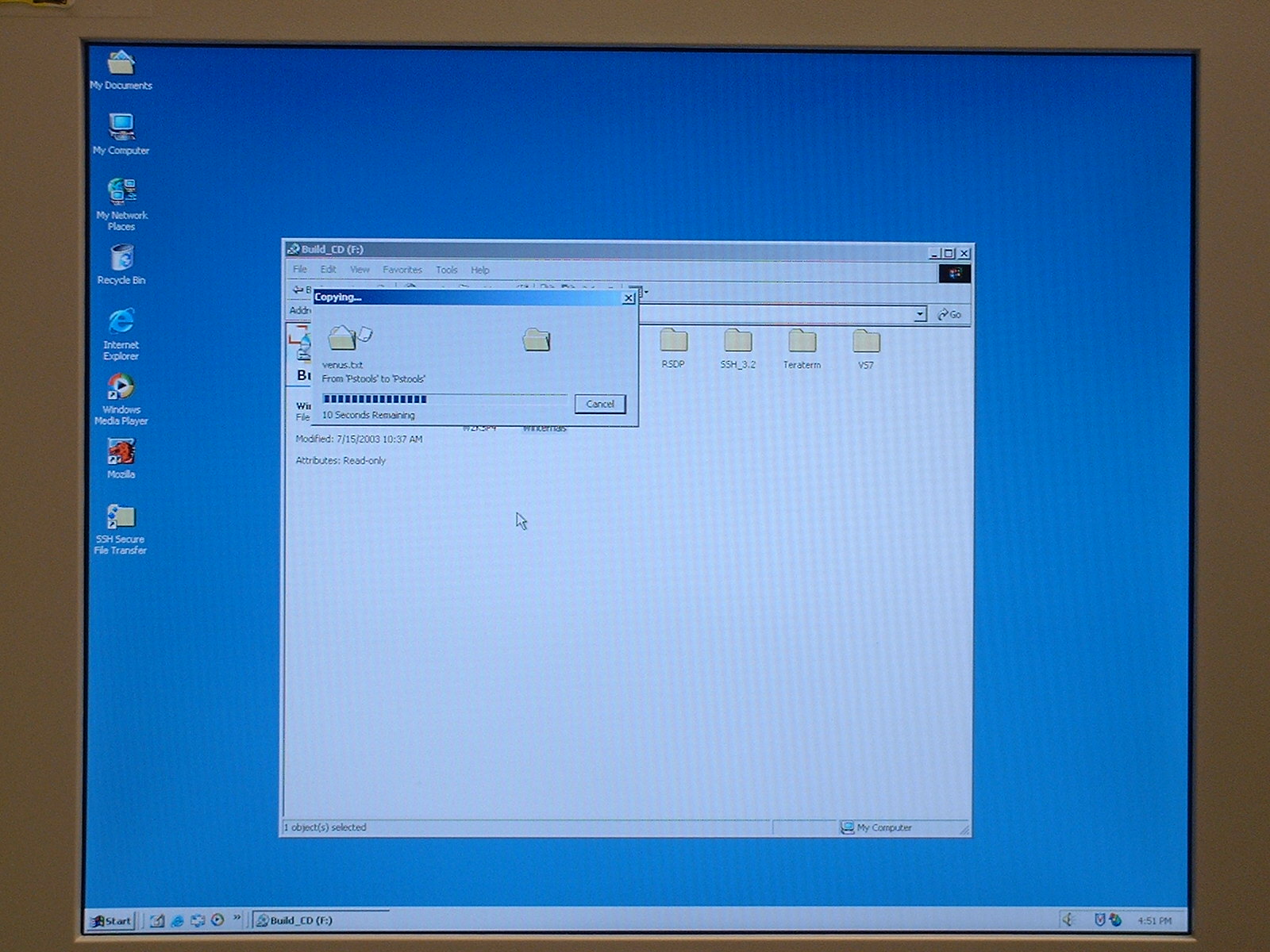Image resolution: width=1270 pixels, height=952 pixels.
Task: Click the volume speaker tray icon
Action: pos(1068,919)
